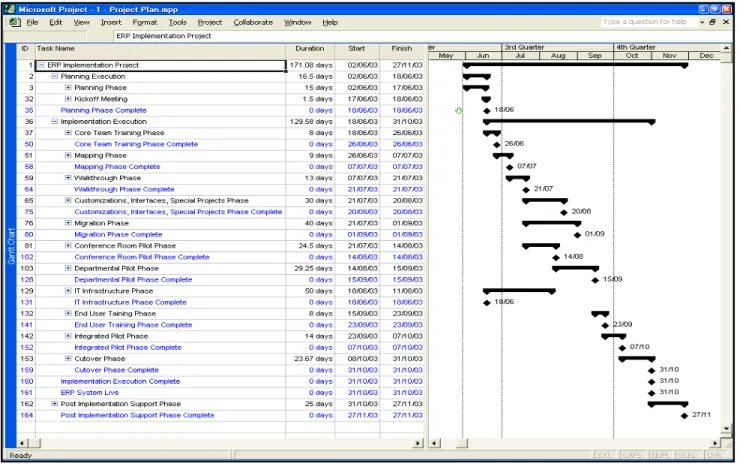Click the 18/06 Planning Phase Complete milestone diamond
Viewport: 740px width, 464px height.
487,111
